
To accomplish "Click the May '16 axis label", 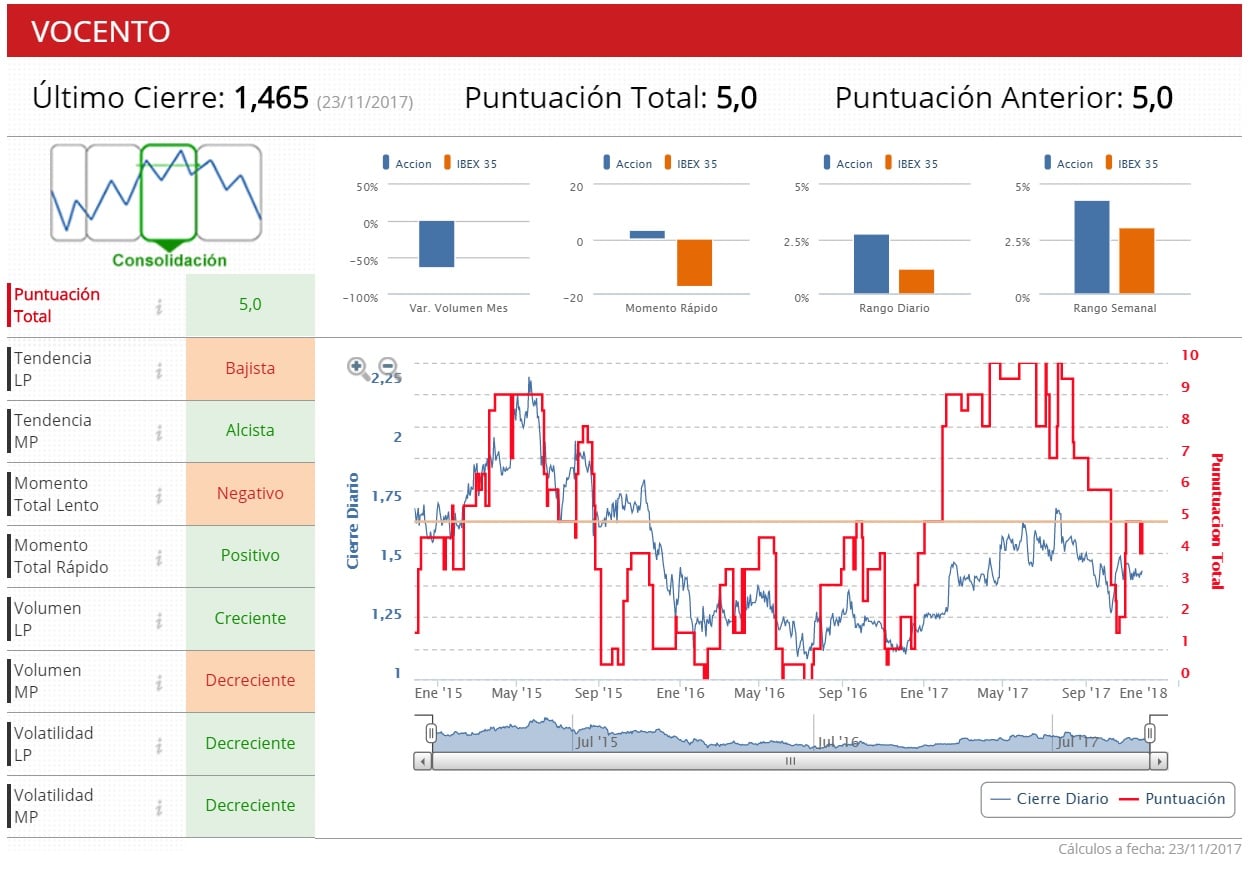I will (760, 692).
